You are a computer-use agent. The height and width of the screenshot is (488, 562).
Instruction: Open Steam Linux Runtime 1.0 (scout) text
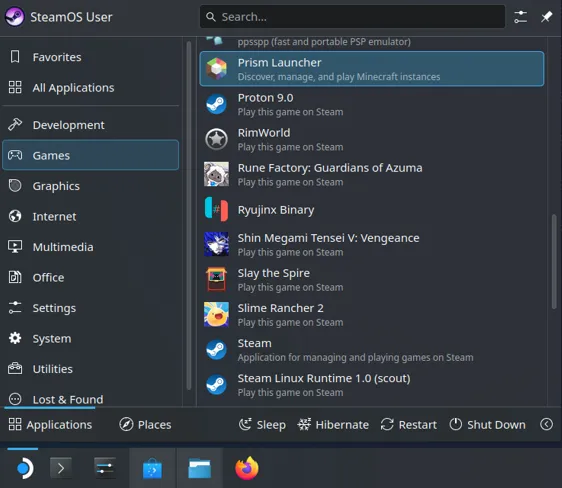tap(324, 378)
